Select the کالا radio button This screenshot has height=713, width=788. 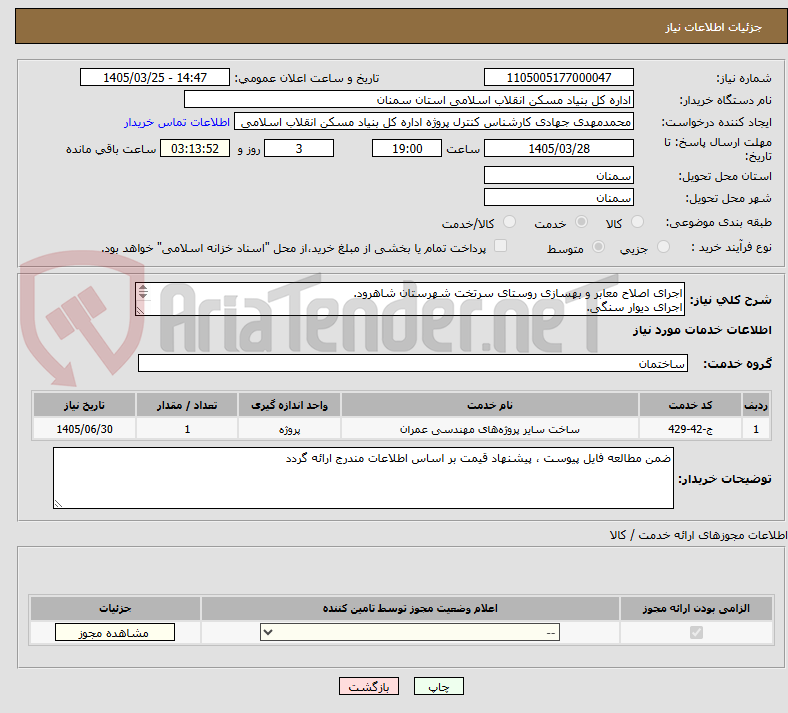coord(637,222)
